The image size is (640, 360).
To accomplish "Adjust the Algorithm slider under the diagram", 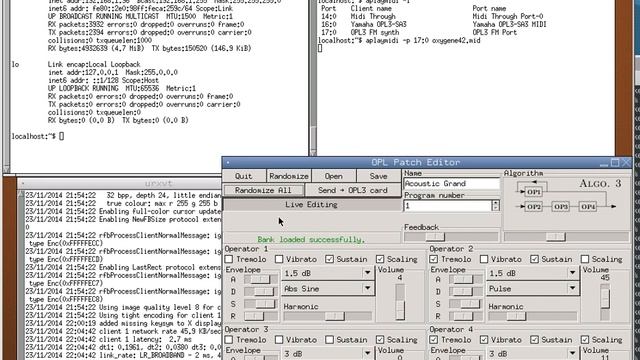I will (566, 237).
